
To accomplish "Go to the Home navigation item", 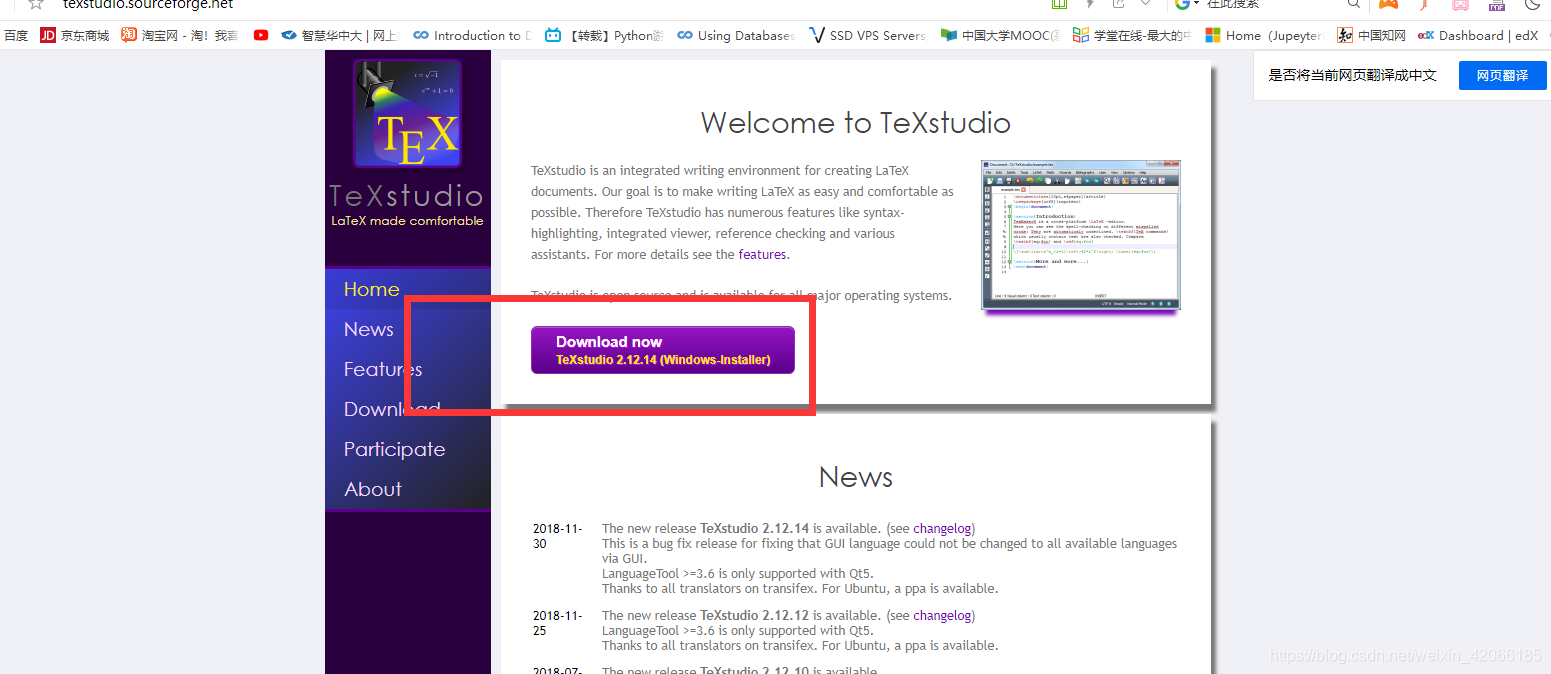I will (372, 289).
